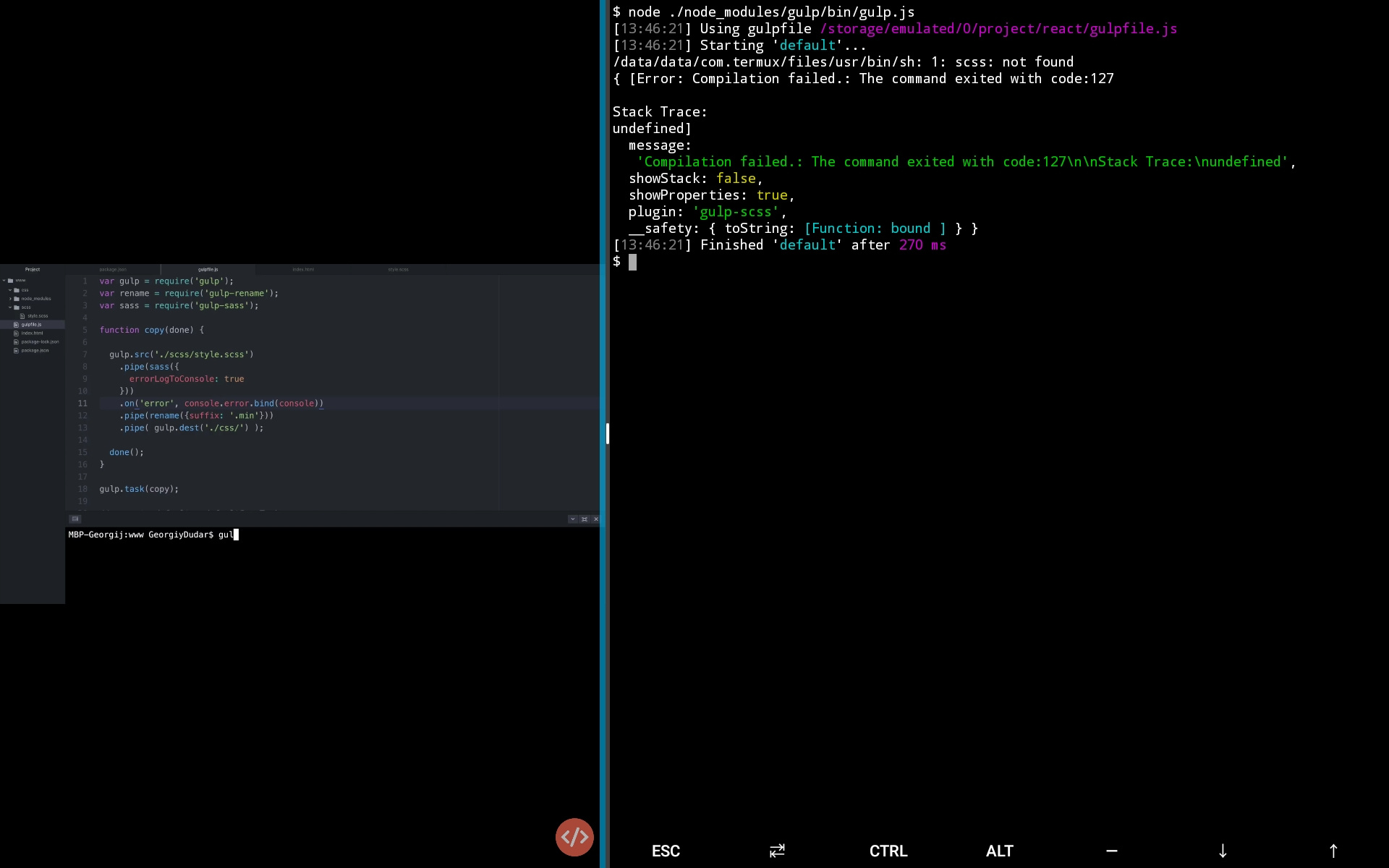Tap the red code-editor floating icon
Viewport: 1389px width, 868px height.
tap(574, 837)
